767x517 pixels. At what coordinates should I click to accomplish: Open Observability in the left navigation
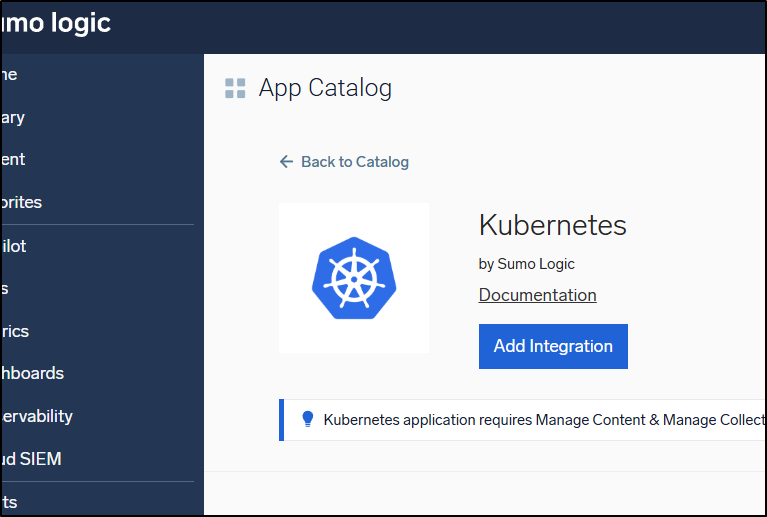[x=36, y=416]
